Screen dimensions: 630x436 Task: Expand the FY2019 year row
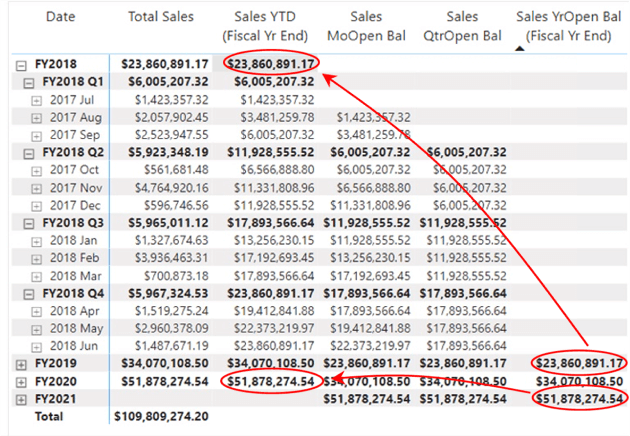pos(22,363)
